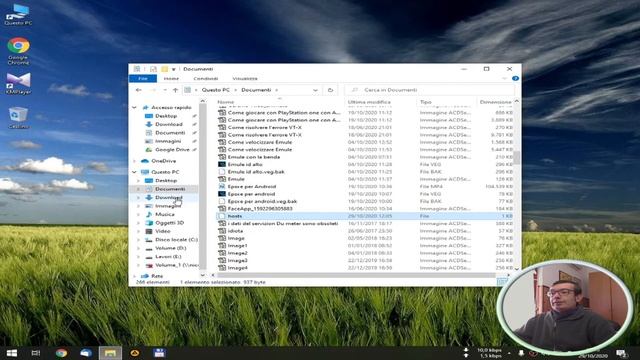Open the address bar history dropdown
Image resolution: width=640 pixels, height=360 pixels.
click(315, 90)
